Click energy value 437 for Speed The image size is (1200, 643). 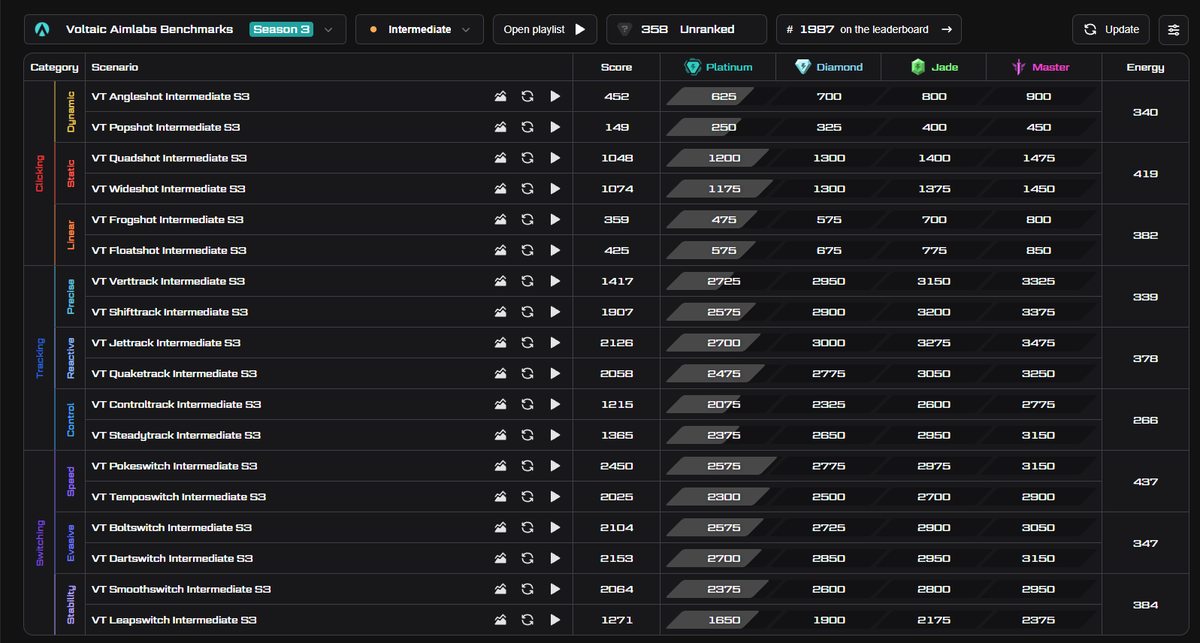[x=1145, y=482]
